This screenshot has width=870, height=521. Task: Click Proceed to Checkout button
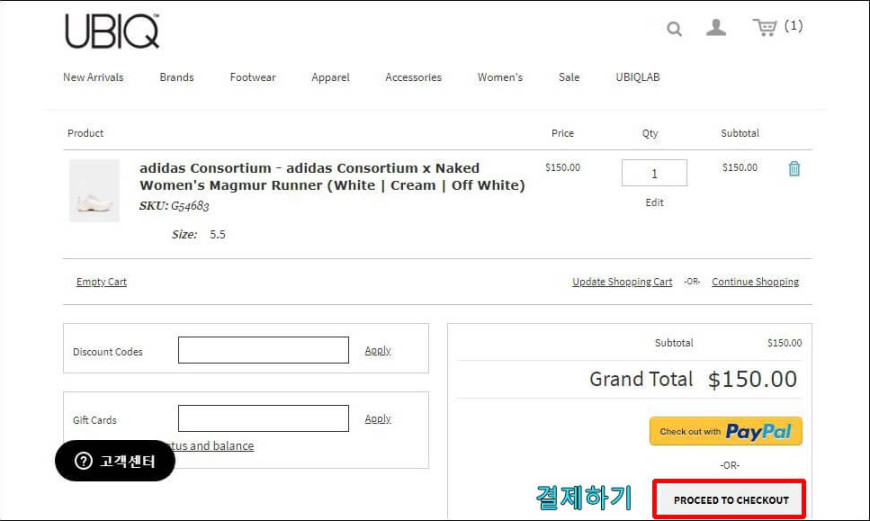730,500
